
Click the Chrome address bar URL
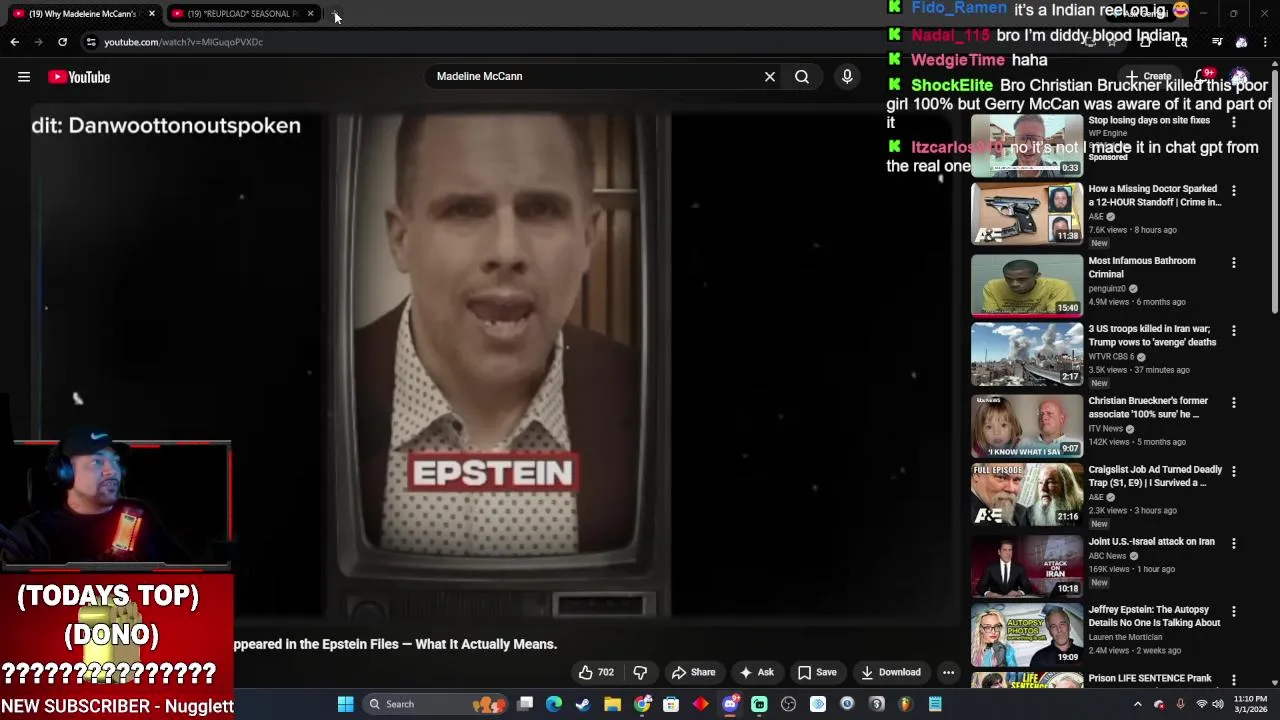183,42
